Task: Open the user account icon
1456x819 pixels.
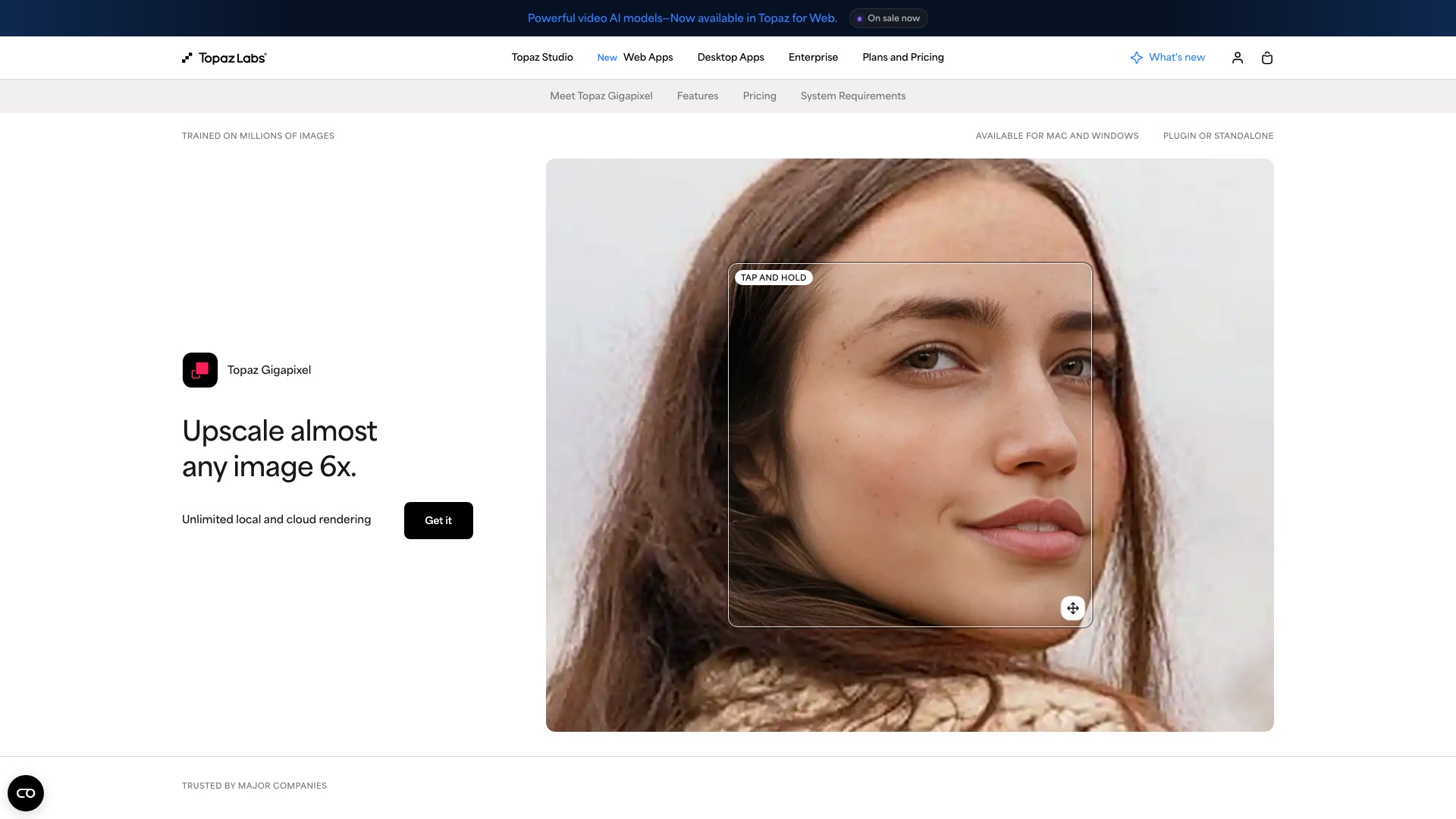Action: [x=1238, y=58]
